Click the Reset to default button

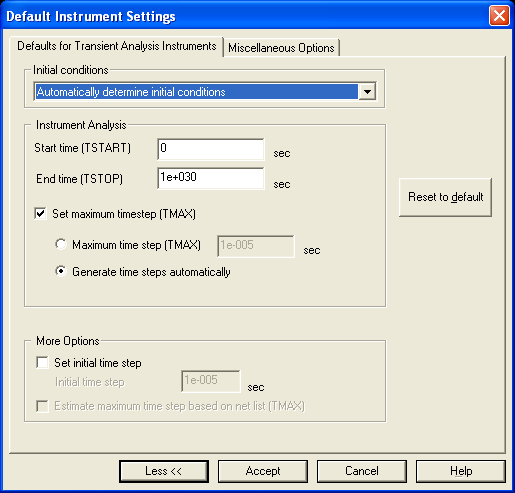point(445,197)
